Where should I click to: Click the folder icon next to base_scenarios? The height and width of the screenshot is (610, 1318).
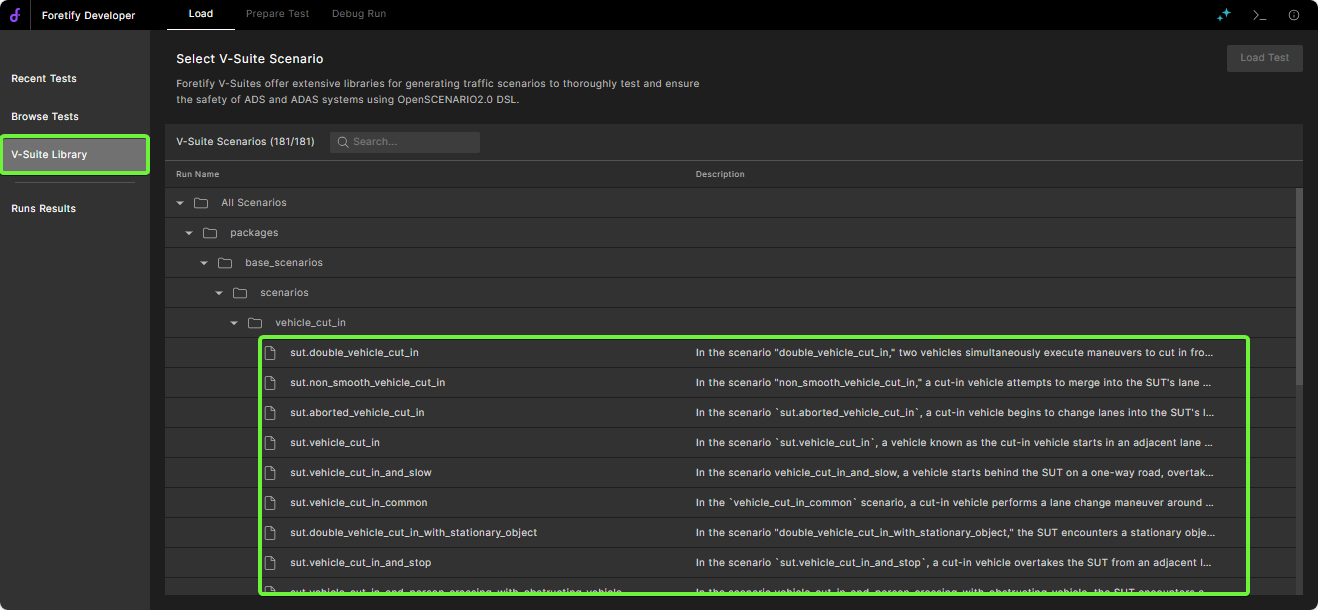pyautogui.click(x=225, y=263)
